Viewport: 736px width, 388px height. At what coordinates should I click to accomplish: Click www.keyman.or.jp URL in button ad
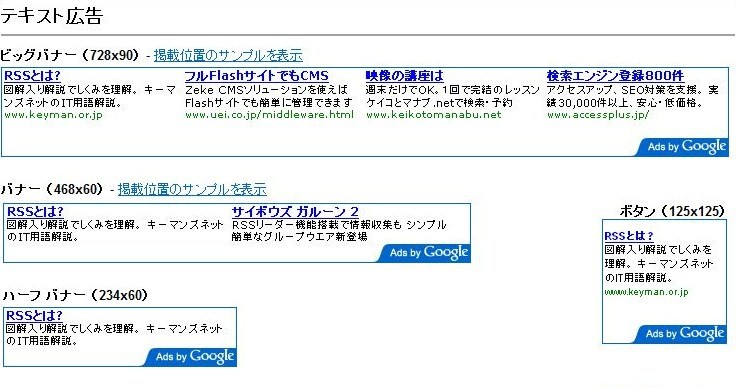point(646,292)
